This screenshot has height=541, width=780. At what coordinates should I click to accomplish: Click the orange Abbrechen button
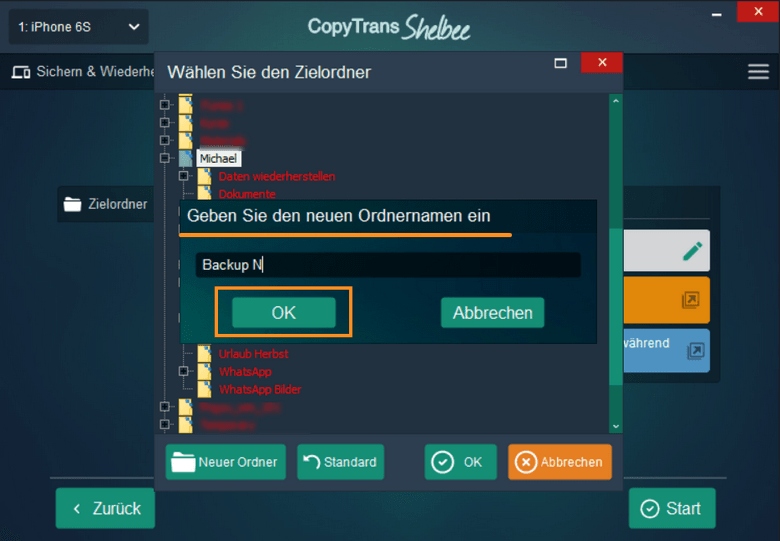[x=560, y=462]
